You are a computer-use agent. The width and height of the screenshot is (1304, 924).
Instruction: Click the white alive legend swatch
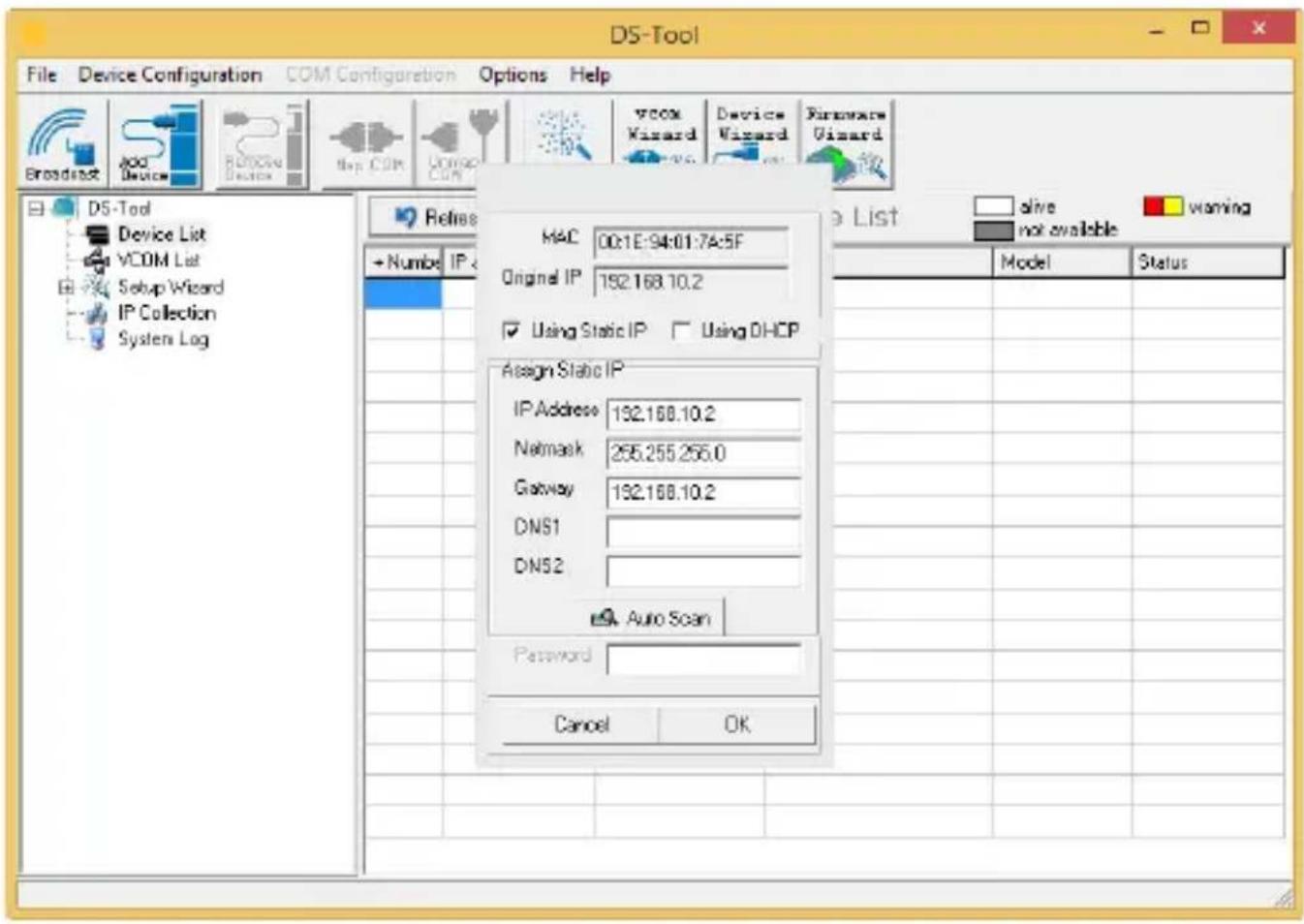coord(993,206)
